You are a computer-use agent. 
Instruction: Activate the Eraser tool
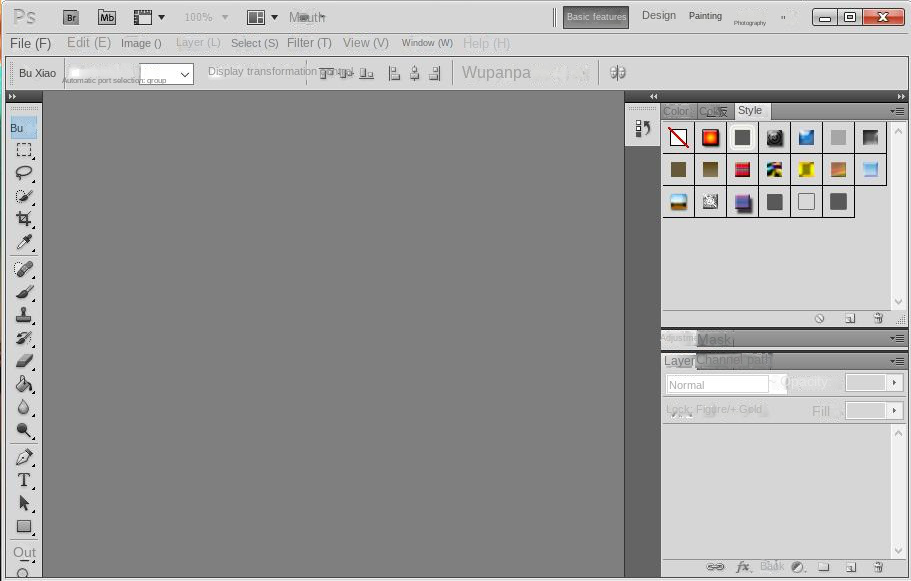24,361
